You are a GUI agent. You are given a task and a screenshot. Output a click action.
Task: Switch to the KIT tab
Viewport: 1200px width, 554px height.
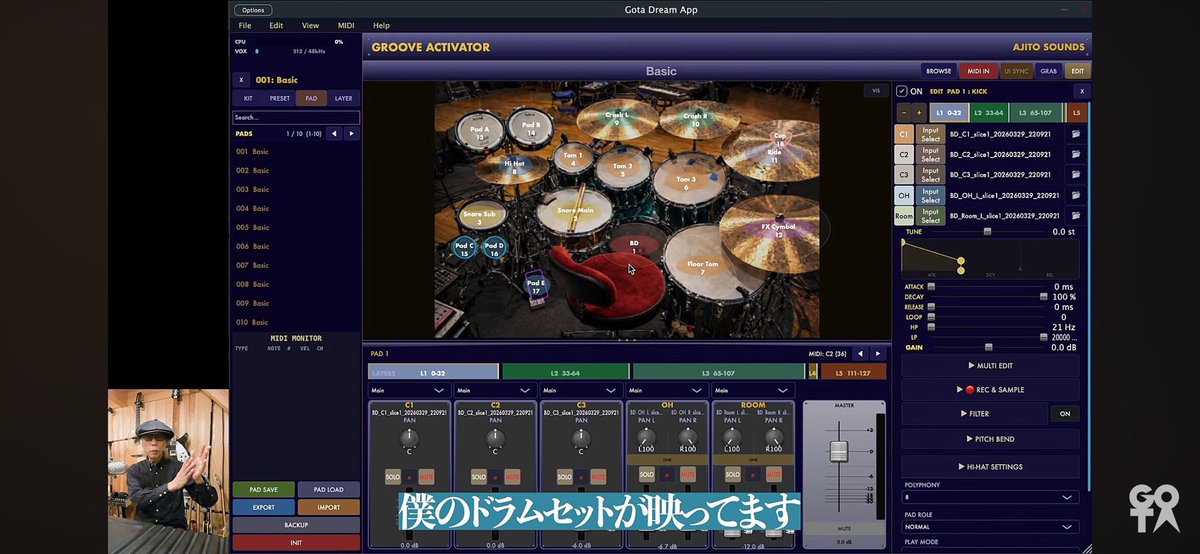coord(248,99)
